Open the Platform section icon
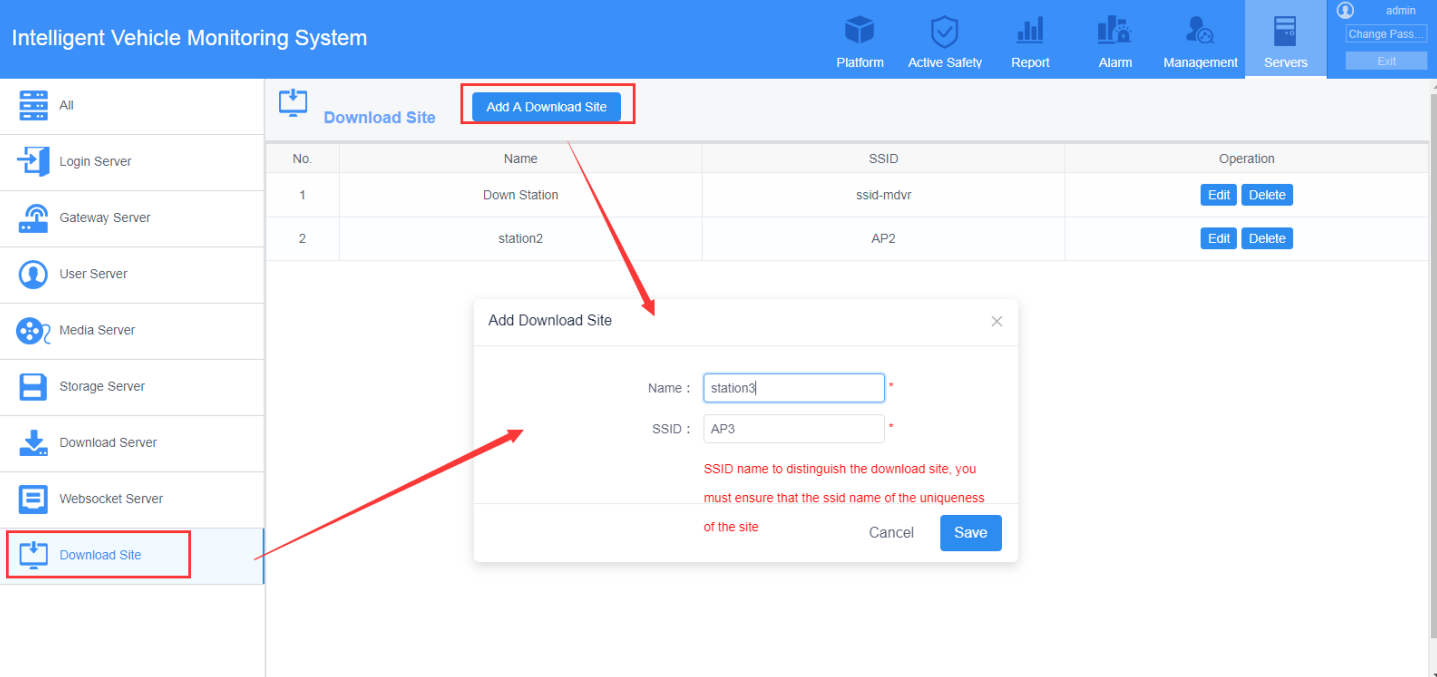Screen dimensions: 1437x677 click(860, 30)
